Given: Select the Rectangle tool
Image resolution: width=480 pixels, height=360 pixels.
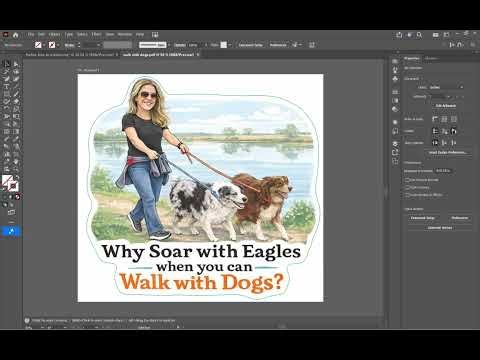Looking at the screenshot, I should pos(6,94).
